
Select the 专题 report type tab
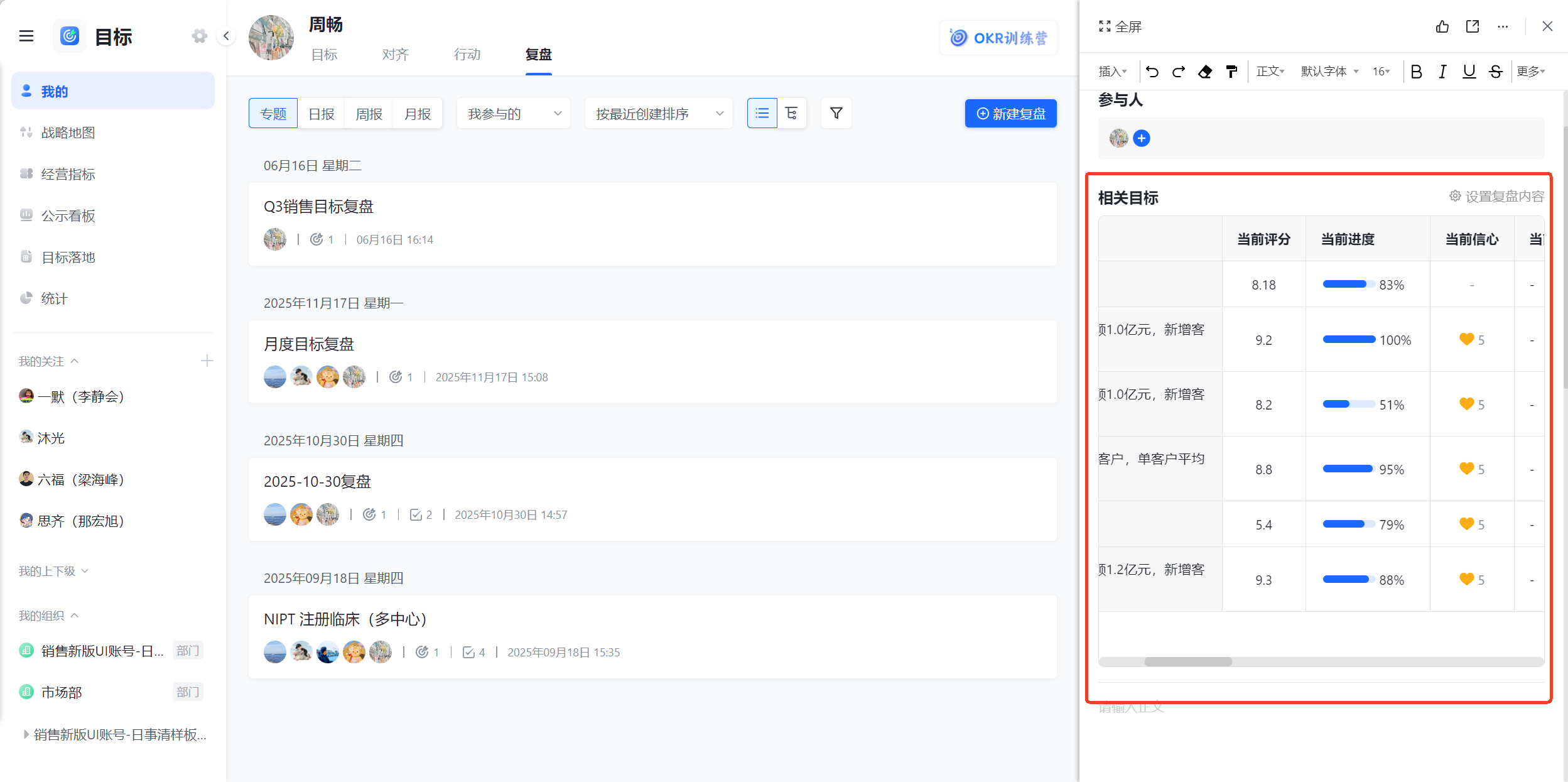pyautogui.click(x=273, y=113)
